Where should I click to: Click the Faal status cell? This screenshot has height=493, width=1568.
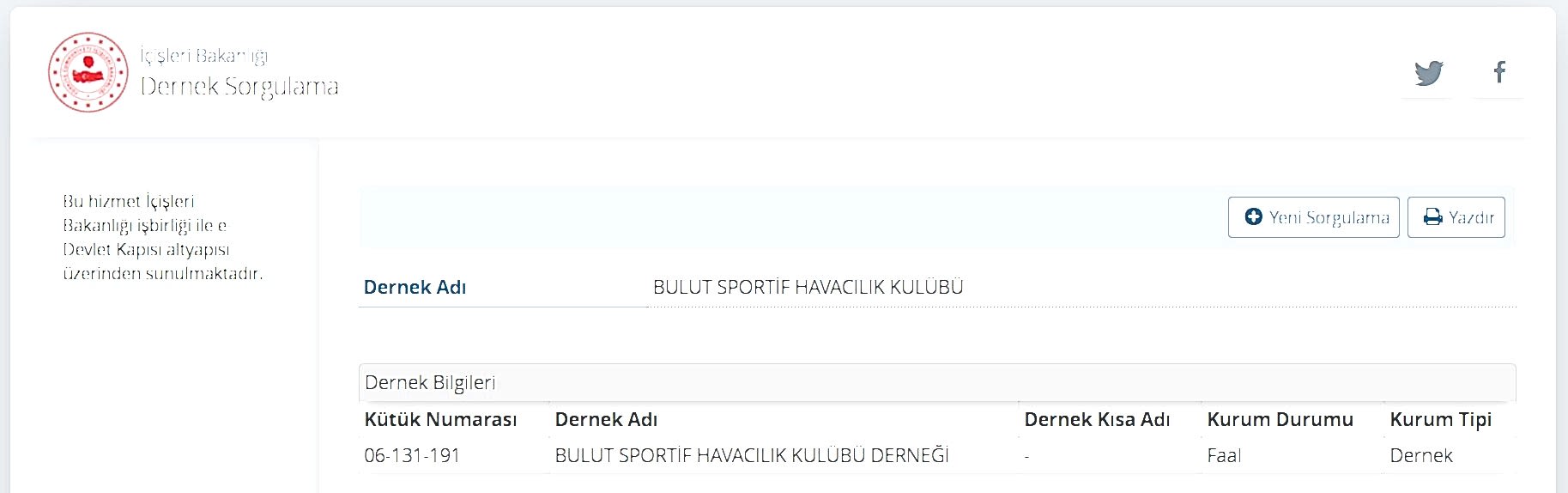1225,455
